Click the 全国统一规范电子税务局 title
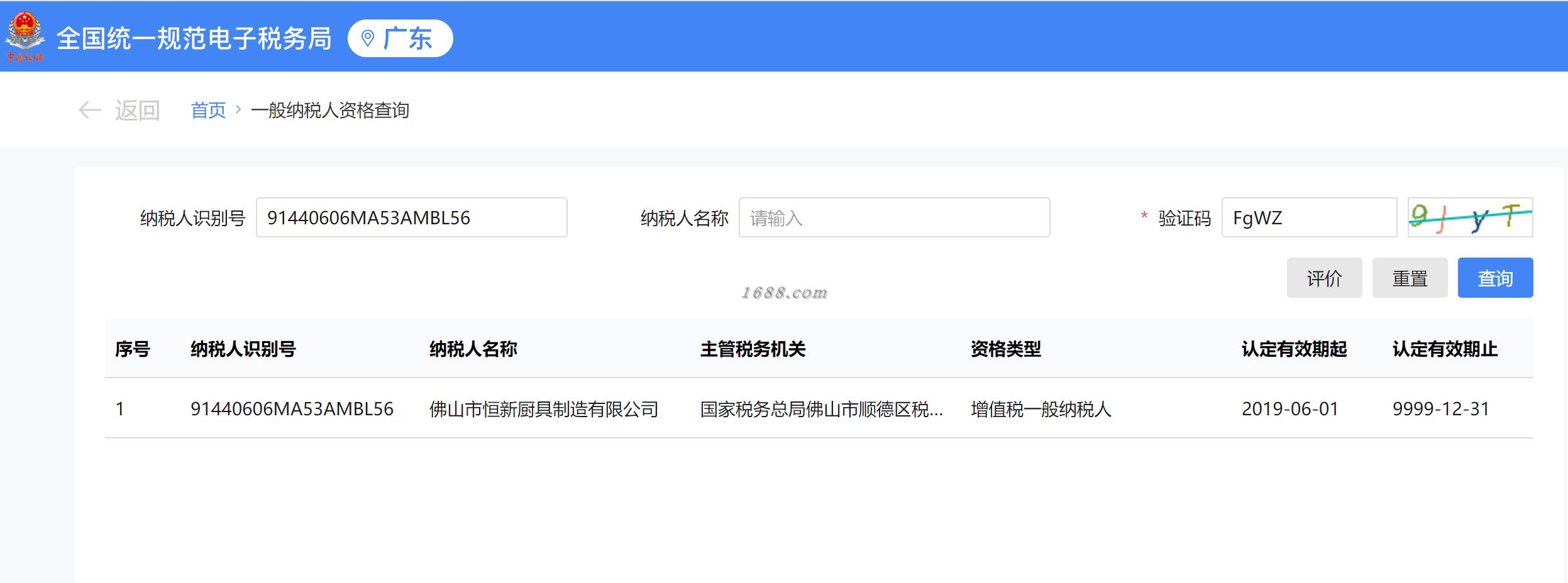 [x=194, y=38]
